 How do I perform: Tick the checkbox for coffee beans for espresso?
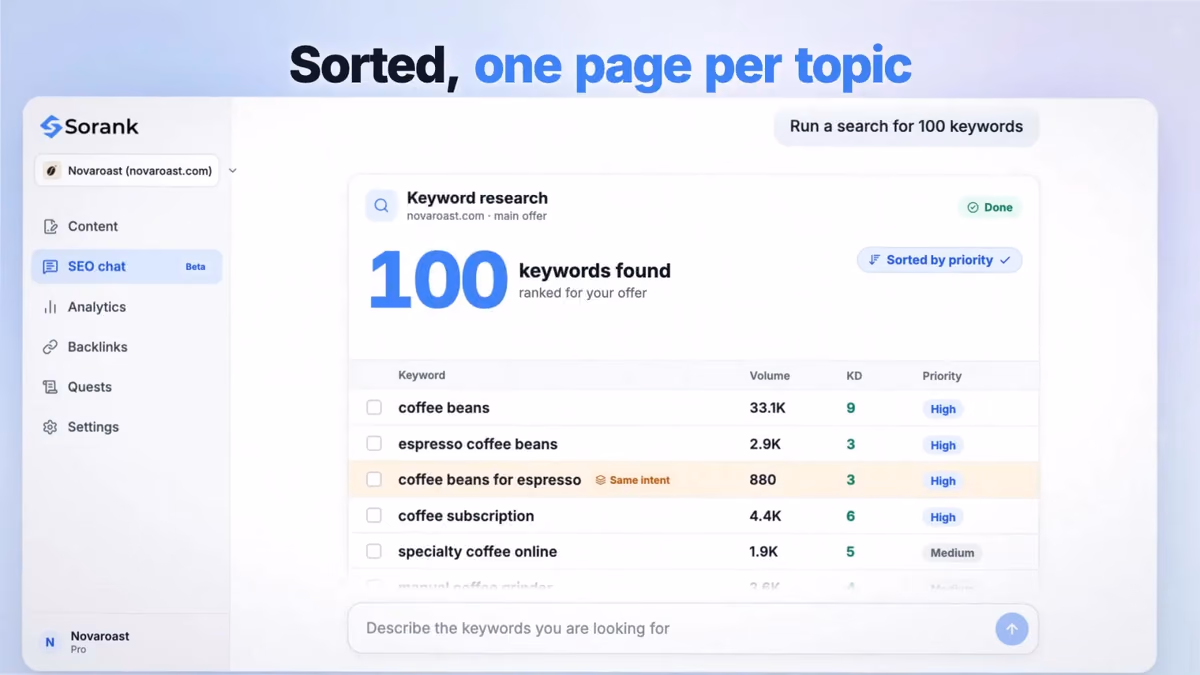pos(374,480)
